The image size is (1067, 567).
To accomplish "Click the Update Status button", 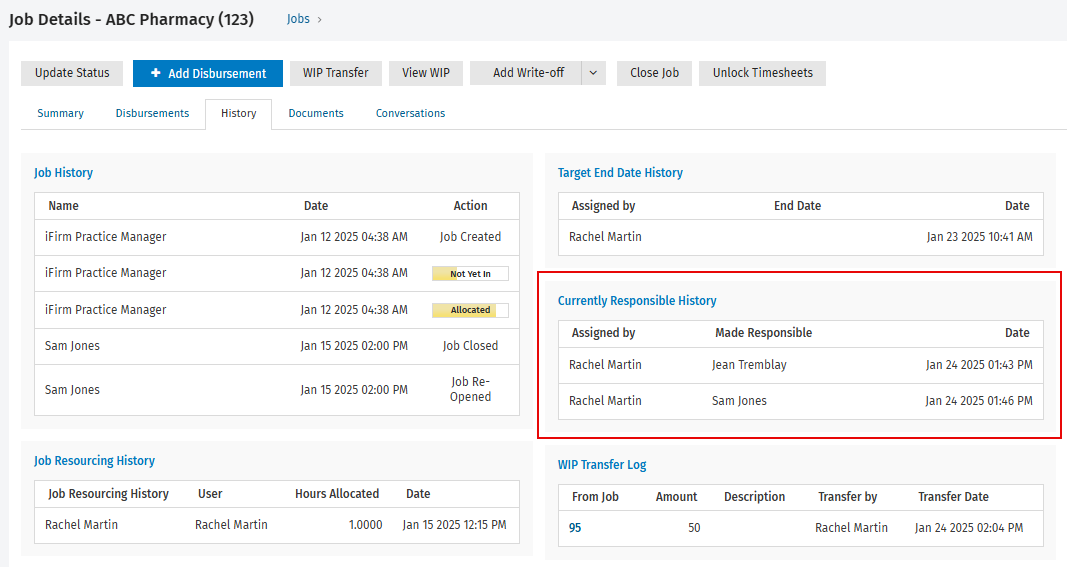I will 72,73.
